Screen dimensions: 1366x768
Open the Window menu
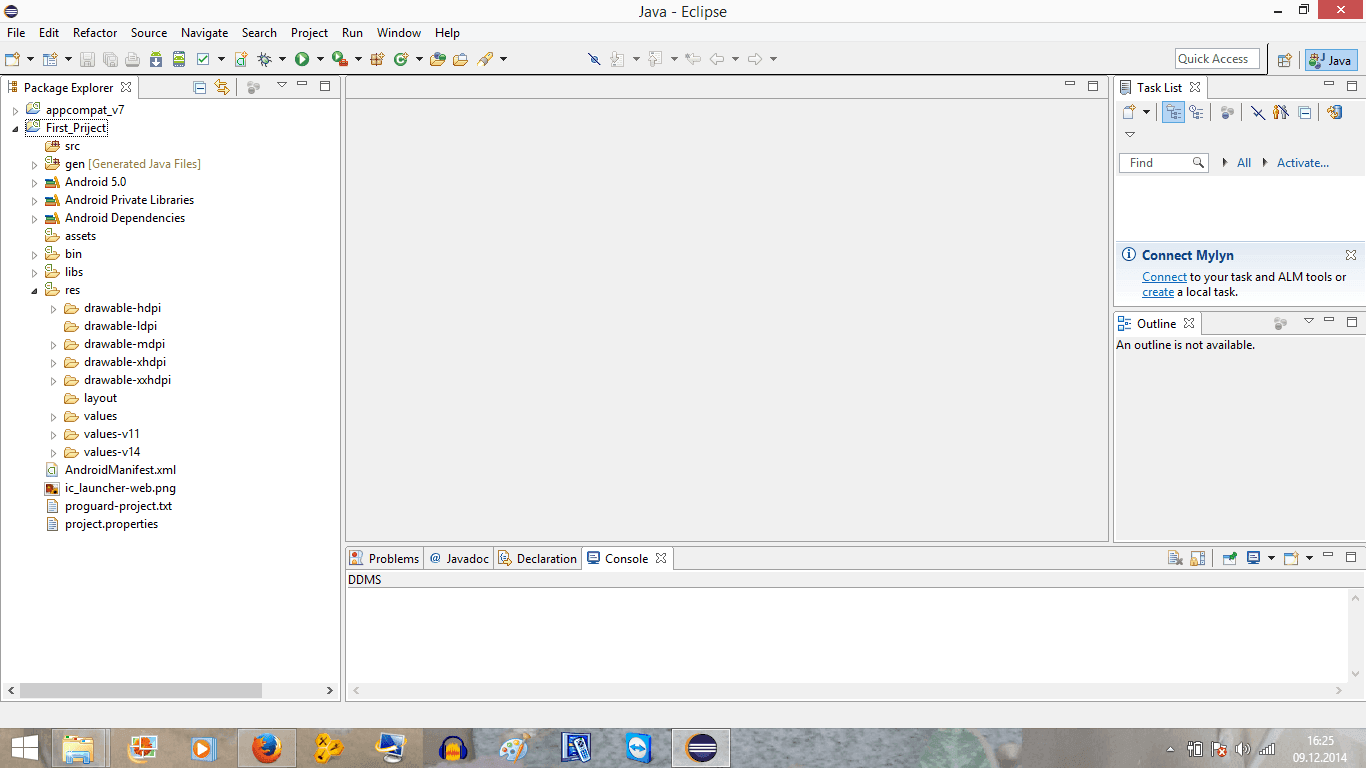point(399,33)
